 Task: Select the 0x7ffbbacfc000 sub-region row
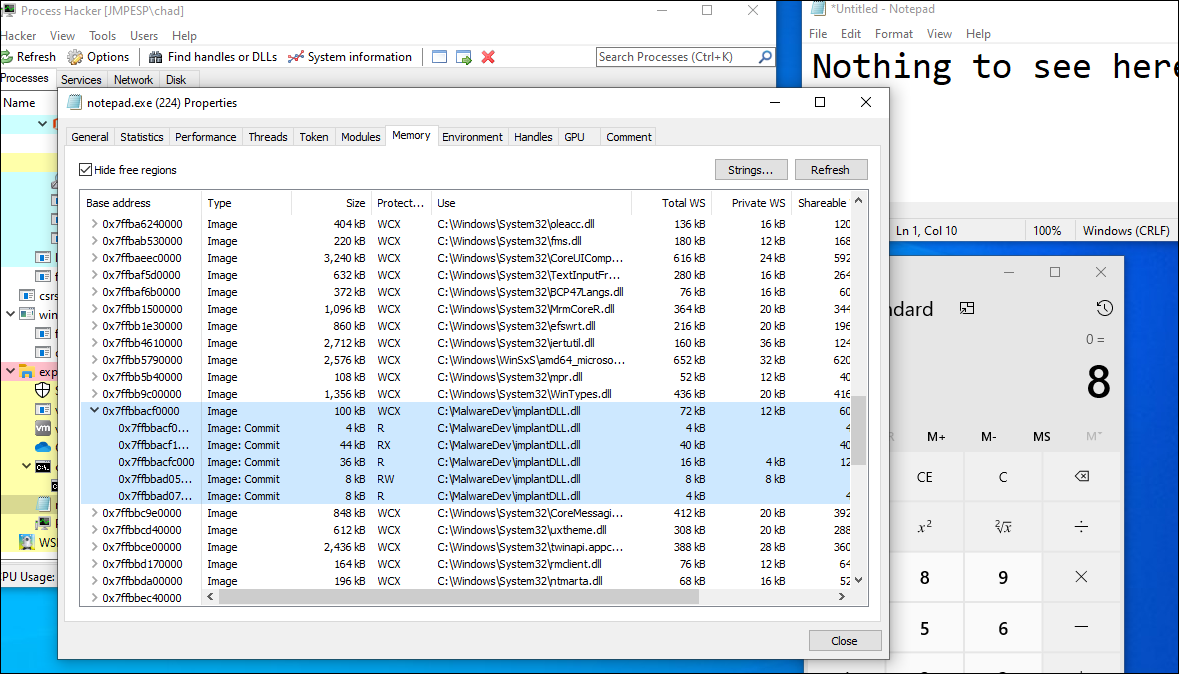pyautogui.click(x=465, y=462)
